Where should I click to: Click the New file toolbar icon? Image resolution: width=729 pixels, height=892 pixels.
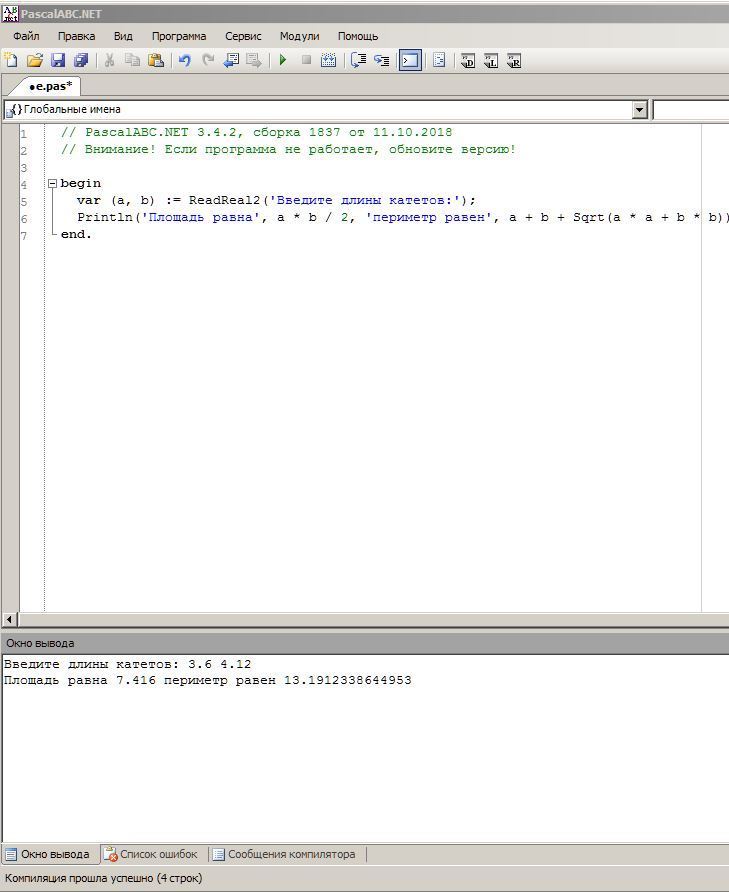point(11,61)
